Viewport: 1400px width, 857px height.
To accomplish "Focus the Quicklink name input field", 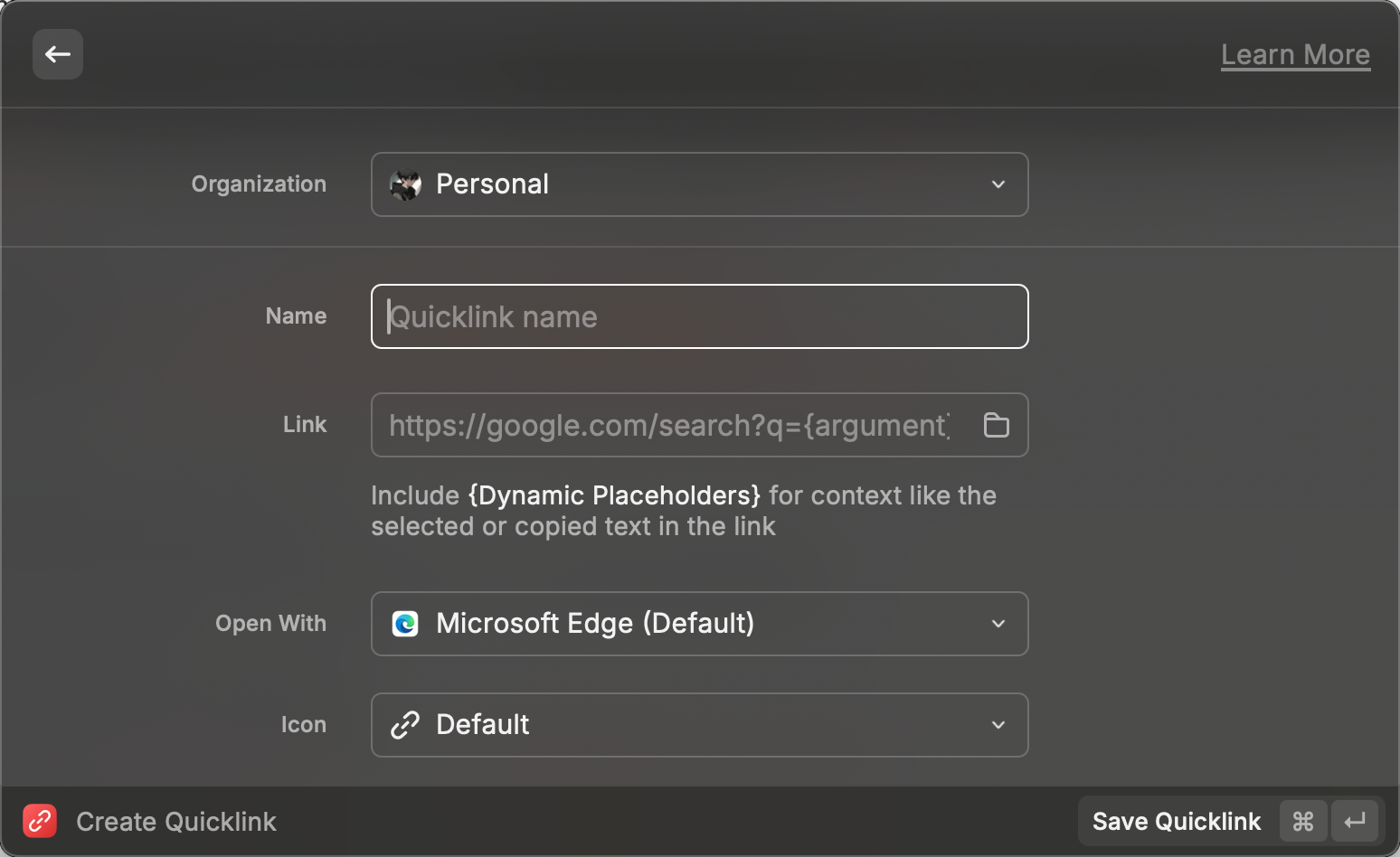I will (698, 316).
